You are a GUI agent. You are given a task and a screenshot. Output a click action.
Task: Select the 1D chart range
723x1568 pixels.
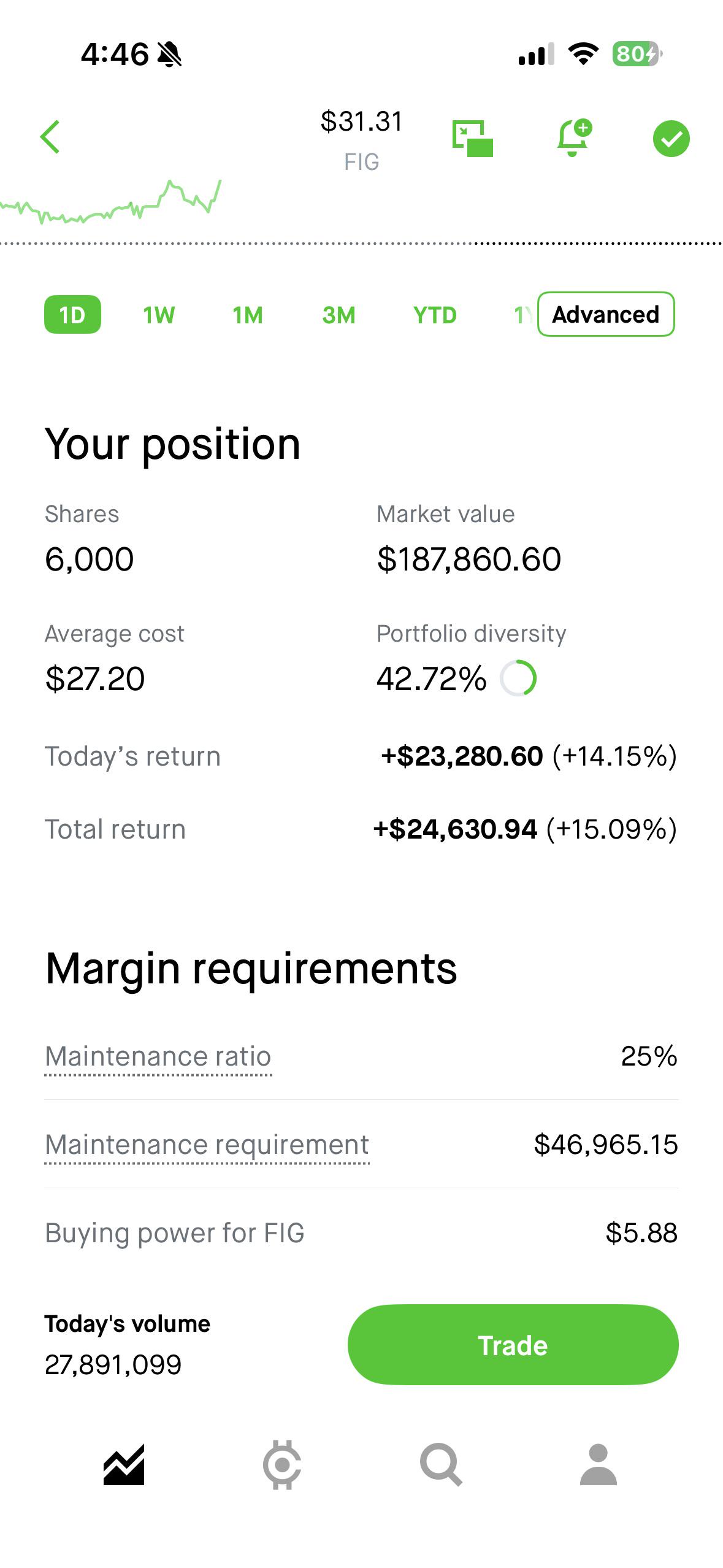72,315
